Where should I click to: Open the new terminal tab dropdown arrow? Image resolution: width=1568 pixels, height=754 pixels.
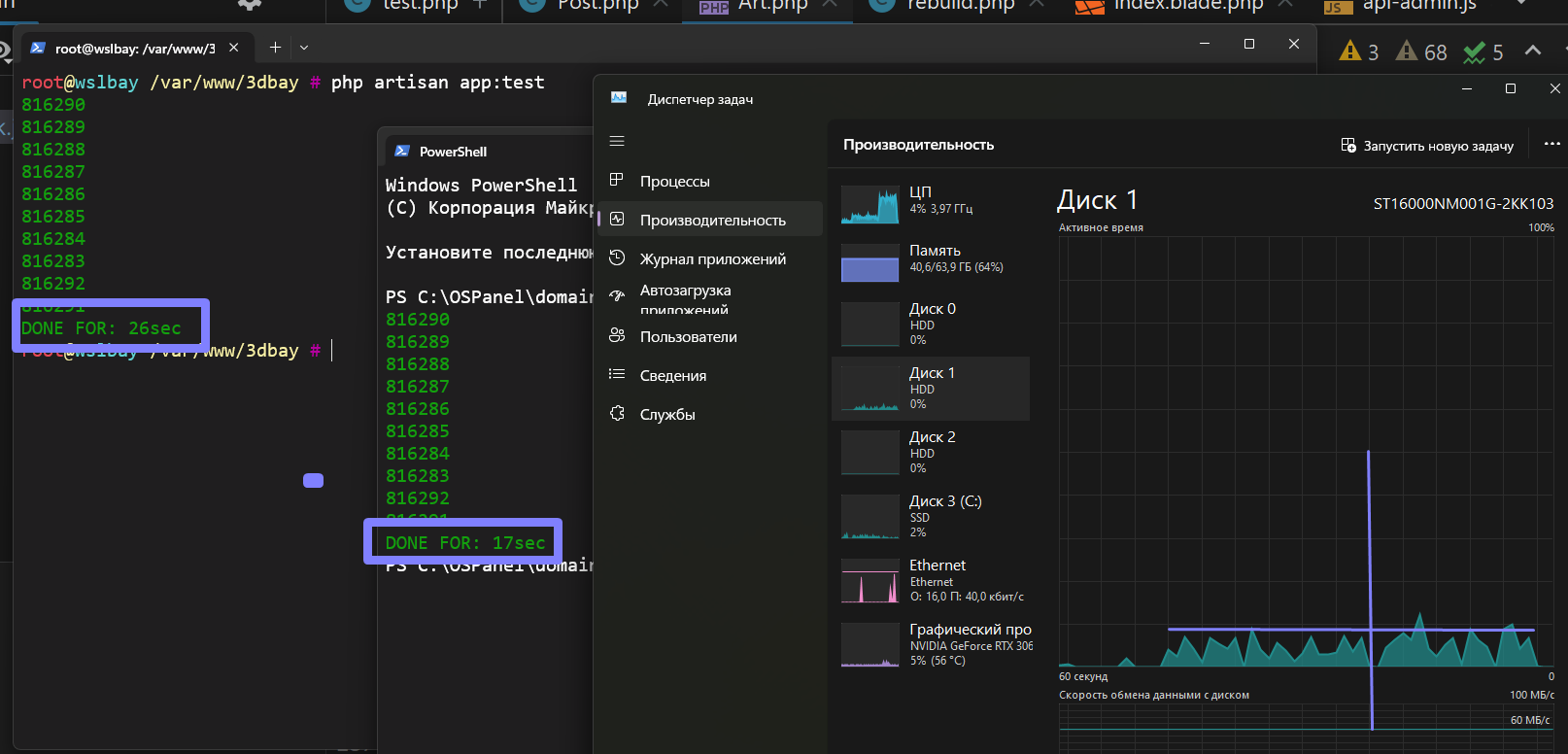click(x=304, y=48)
